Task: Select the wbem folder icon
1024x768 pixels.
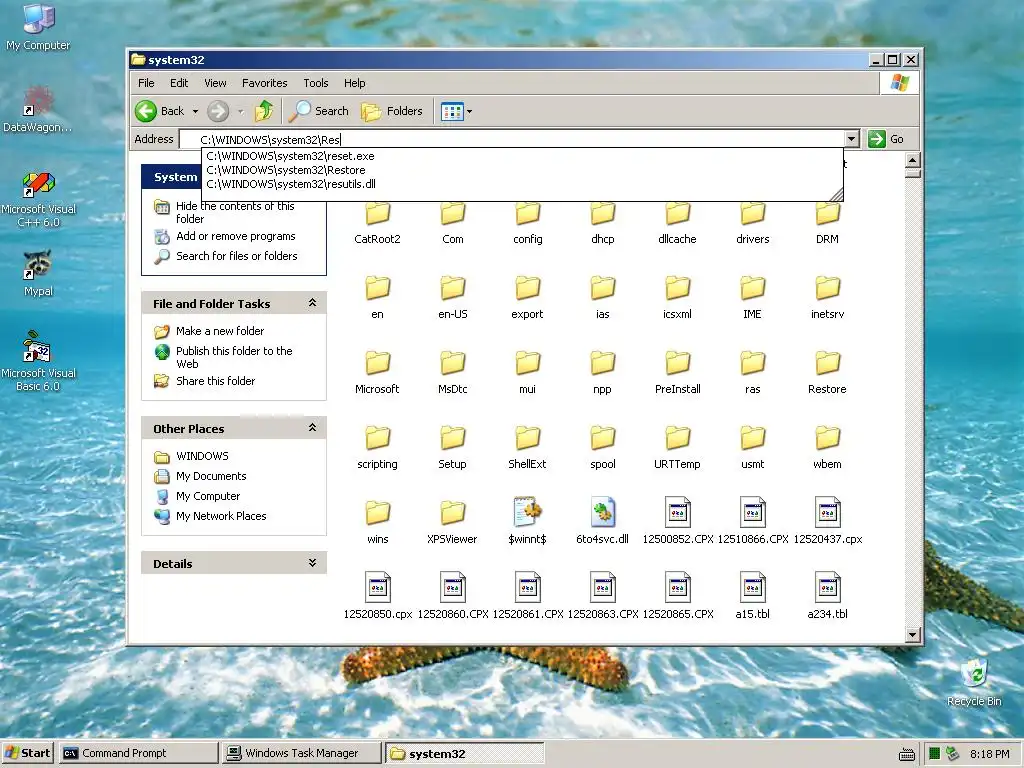Action: 827,439
